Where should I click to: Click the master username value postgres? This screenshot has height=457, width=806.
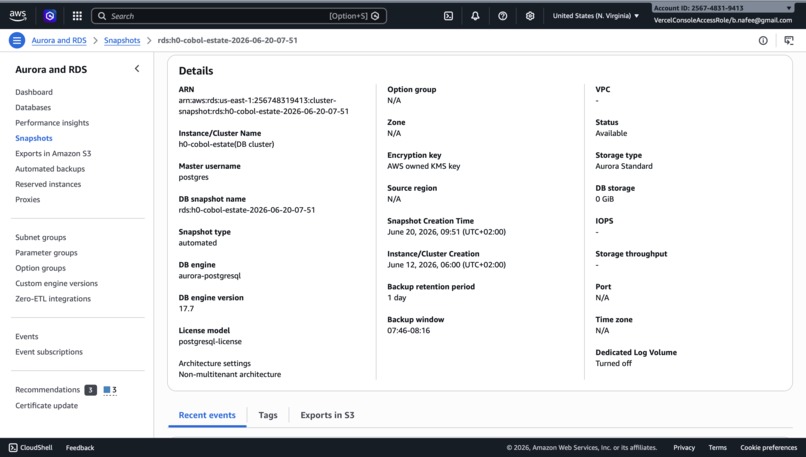point(193,177)
